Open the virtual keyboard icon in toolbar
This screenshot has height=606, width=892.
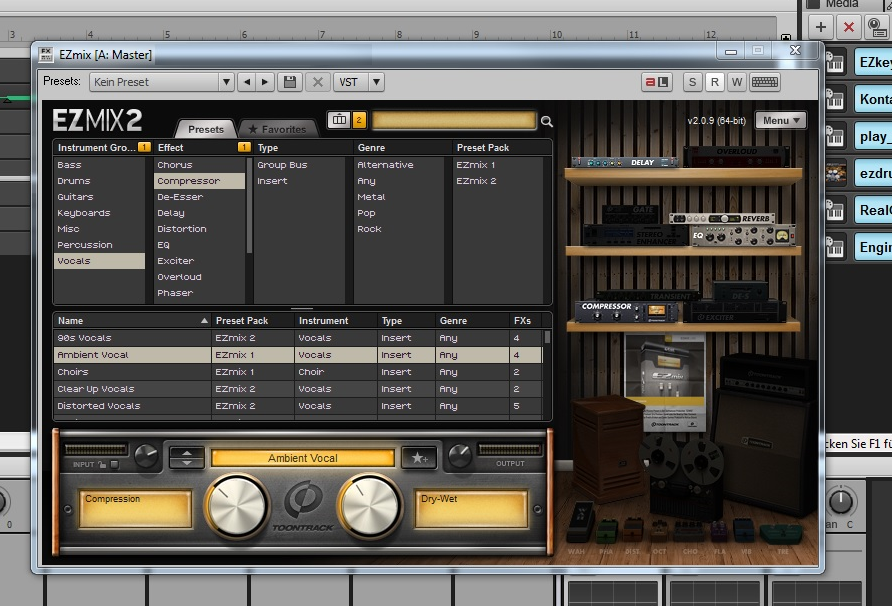[x=765, y=82]
